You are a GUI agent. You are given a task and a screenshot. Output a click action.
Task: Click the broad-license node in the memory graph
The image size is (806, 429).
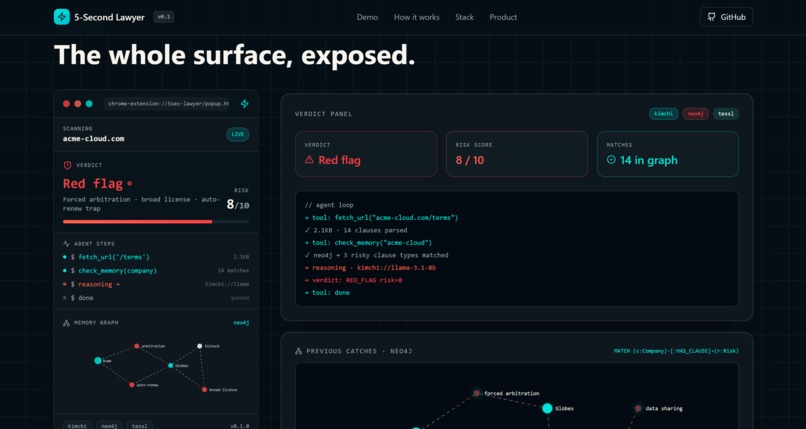click(x=205, y=390)
